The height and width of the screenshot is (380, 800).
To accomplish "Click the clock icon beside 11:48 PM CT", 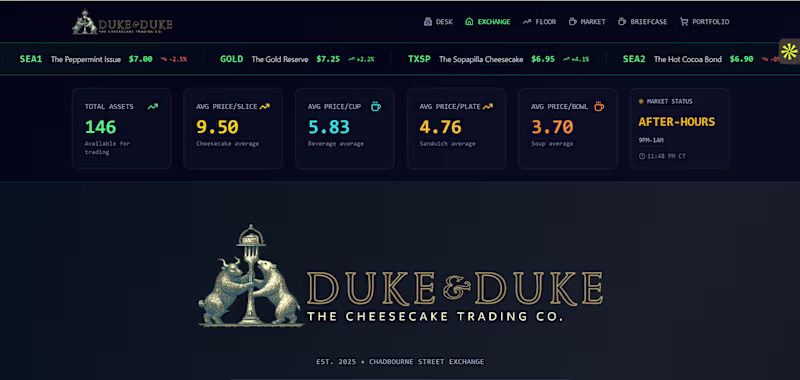I will pyautogui.click(x=642, y=156).
